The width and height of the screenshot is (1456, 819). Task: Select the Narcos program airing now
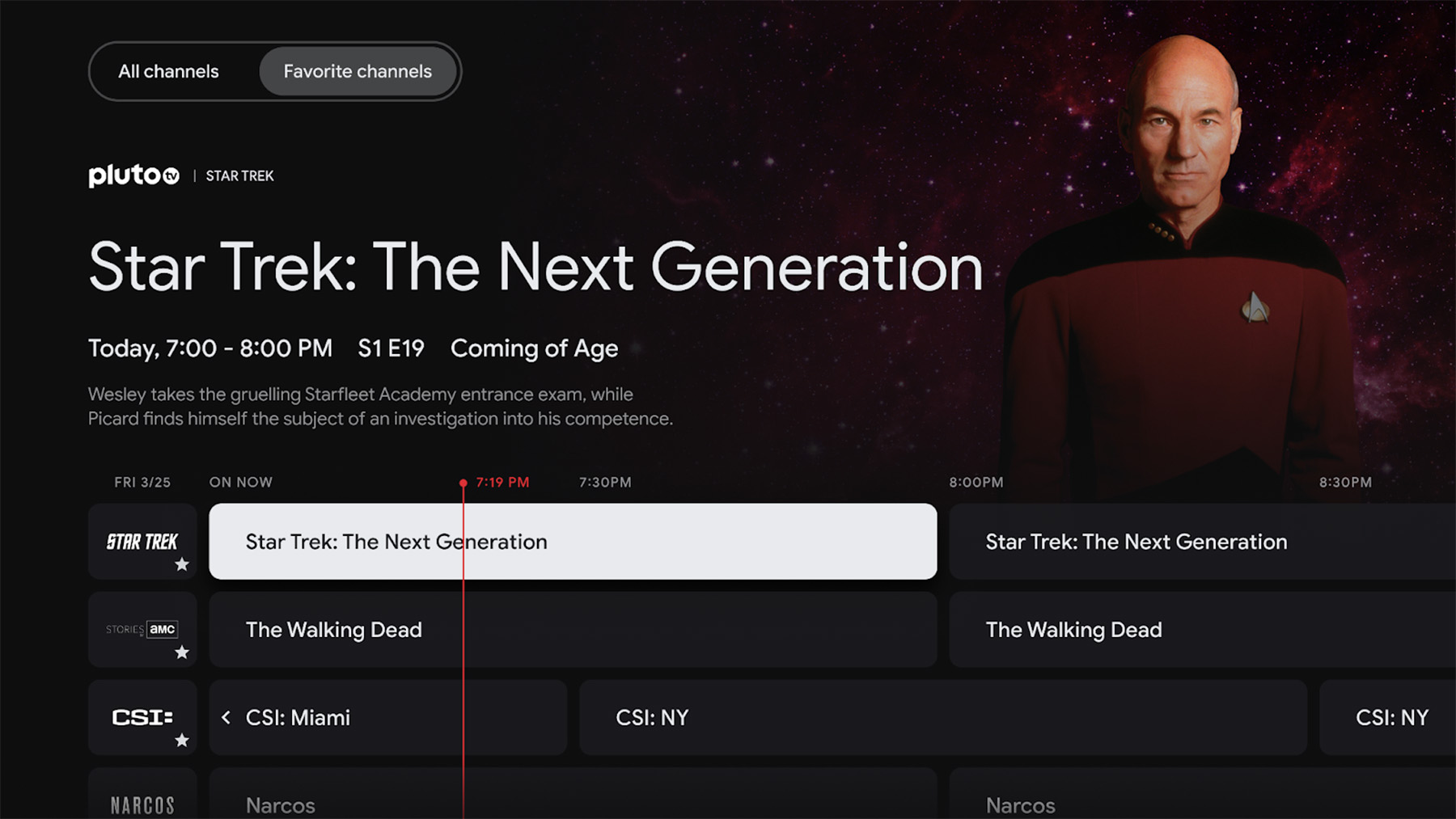573,804
